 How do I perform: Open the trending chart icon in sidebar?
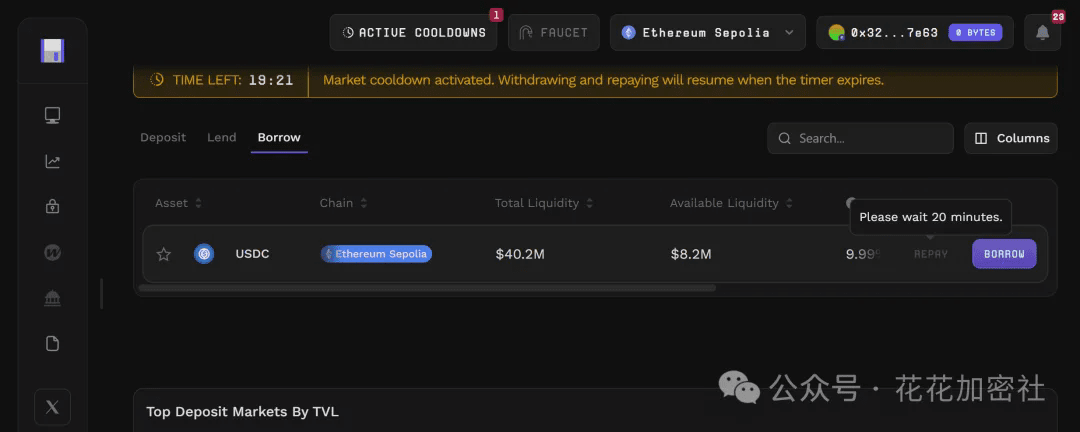53,161
